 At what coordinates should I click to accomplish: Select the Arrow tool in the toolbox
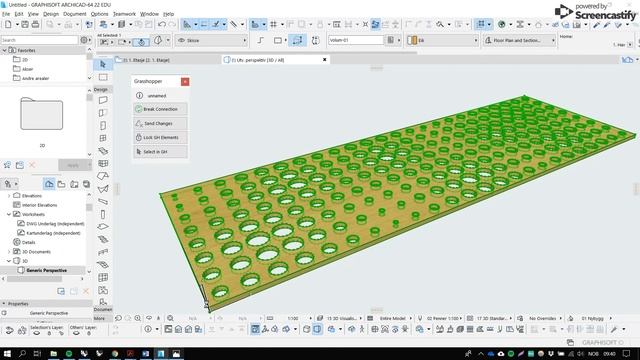pos(103,64)
